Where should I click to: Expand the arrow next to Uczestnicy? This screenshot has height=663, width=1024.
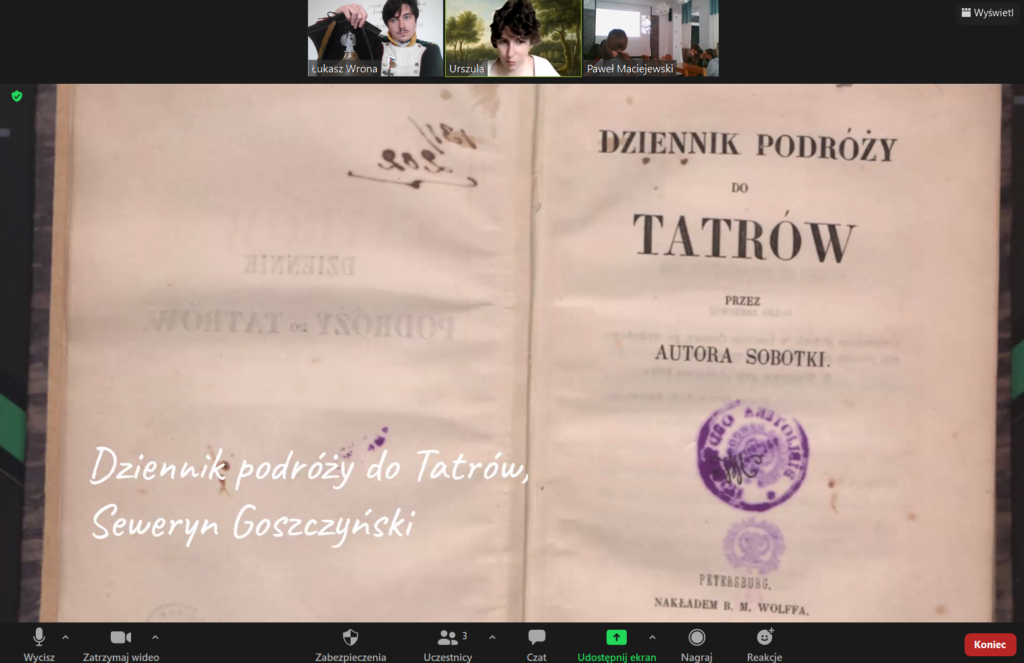click(492, 637)
